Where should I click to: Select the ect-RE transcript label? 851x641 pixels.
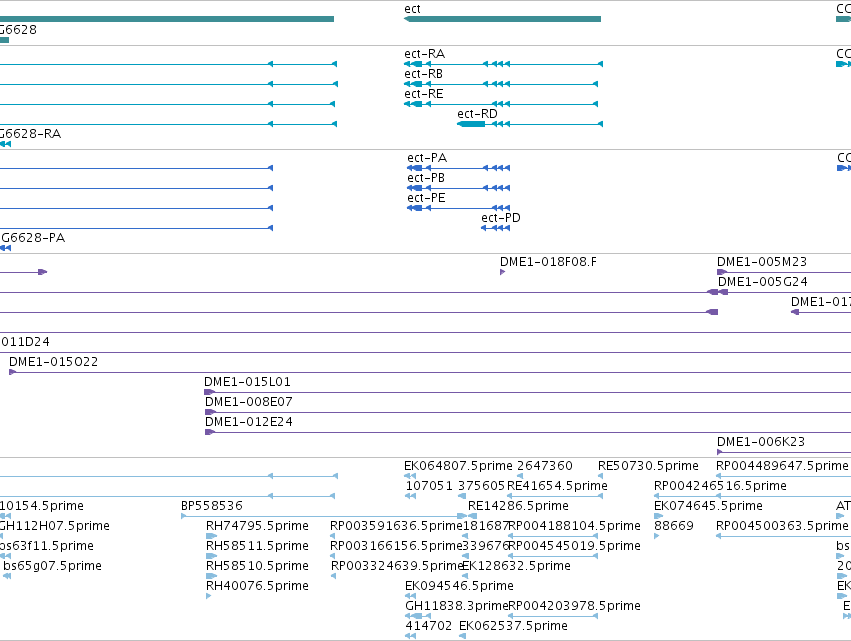click(424, 94)
